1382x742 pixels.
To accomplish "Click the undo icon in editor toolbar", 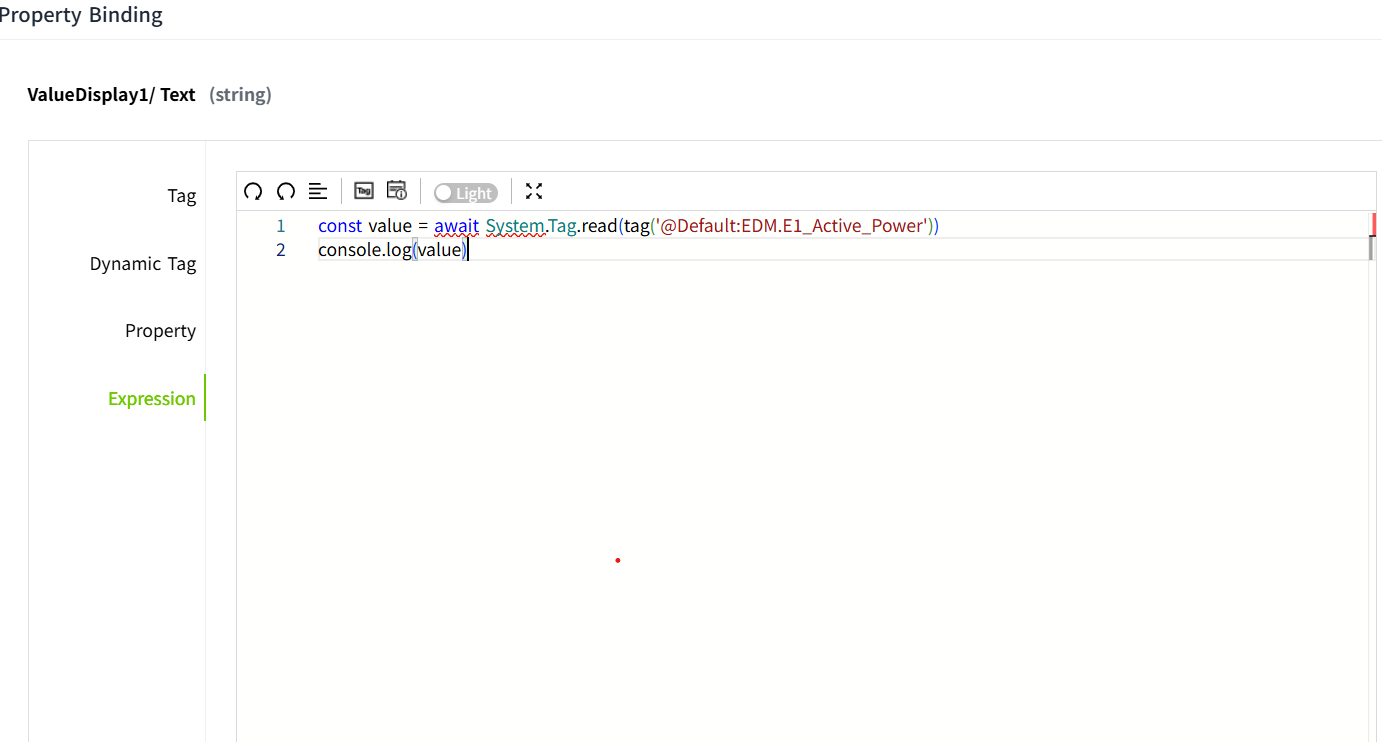I will [x=253, y=191].
